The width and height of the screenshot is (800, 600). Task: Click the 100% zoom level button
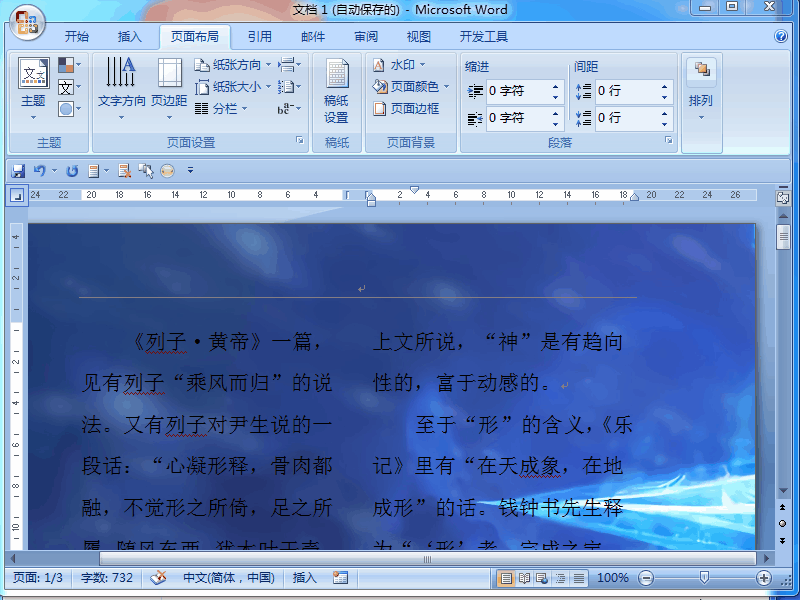coord(613,578)
